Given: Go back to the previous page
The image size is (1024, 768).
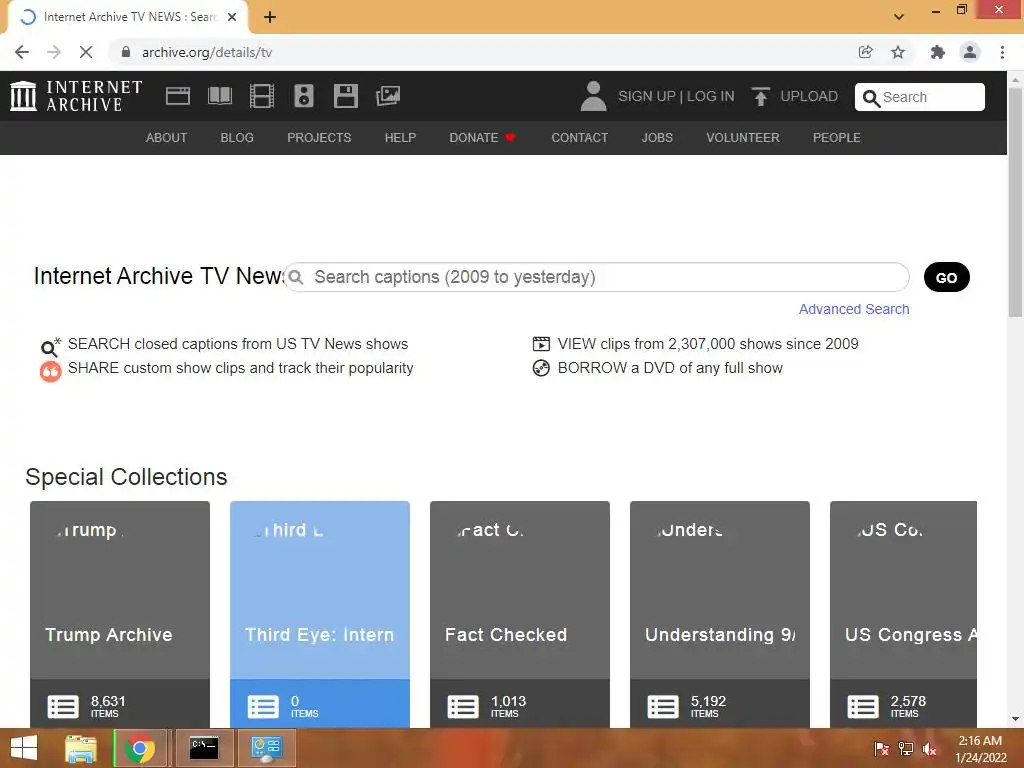Looking at the screenshot, I should pyautogui.click(x=22, y=52).
